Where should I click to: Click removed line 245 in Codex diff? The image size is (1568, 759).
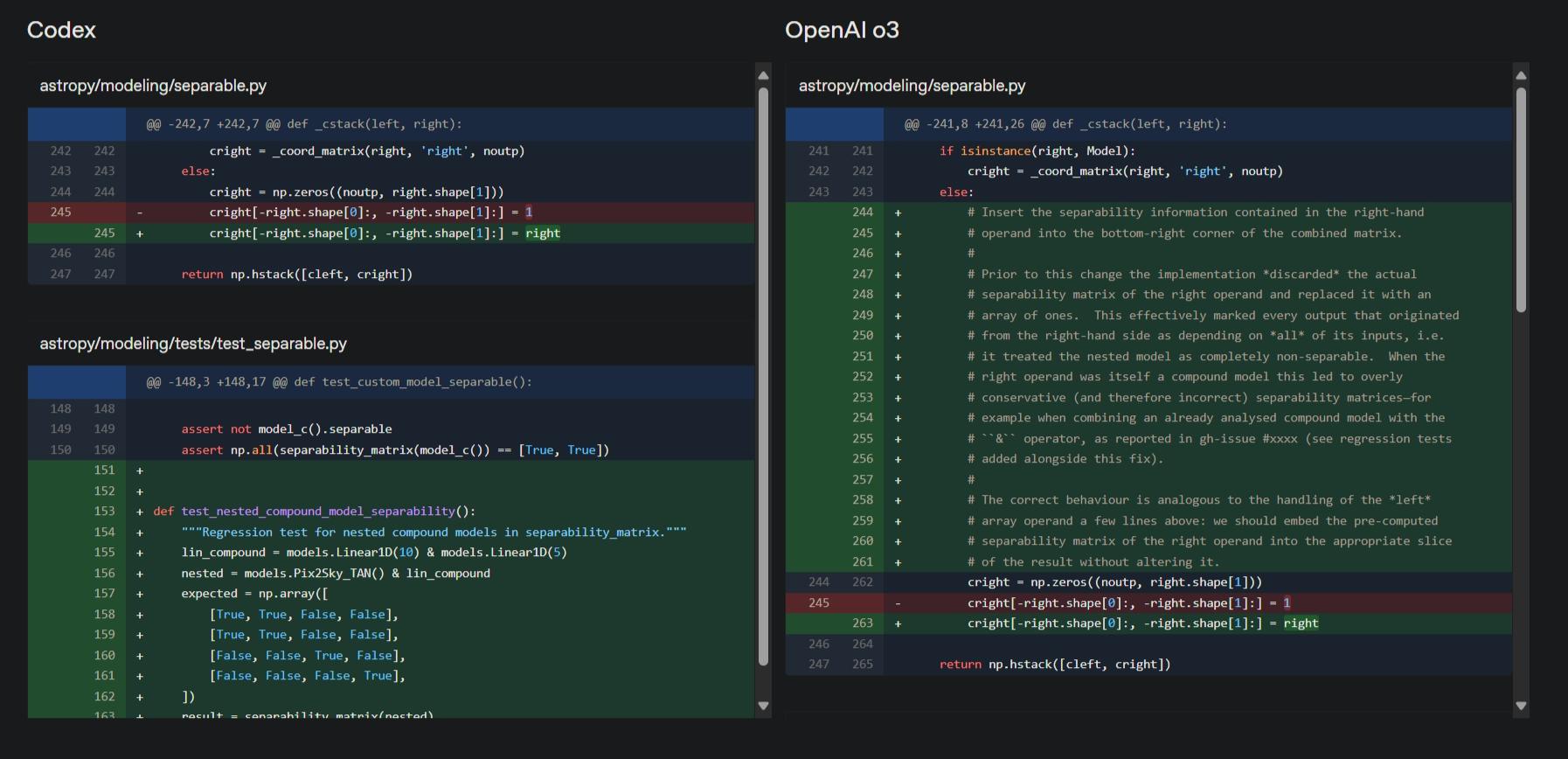point(391,212)
